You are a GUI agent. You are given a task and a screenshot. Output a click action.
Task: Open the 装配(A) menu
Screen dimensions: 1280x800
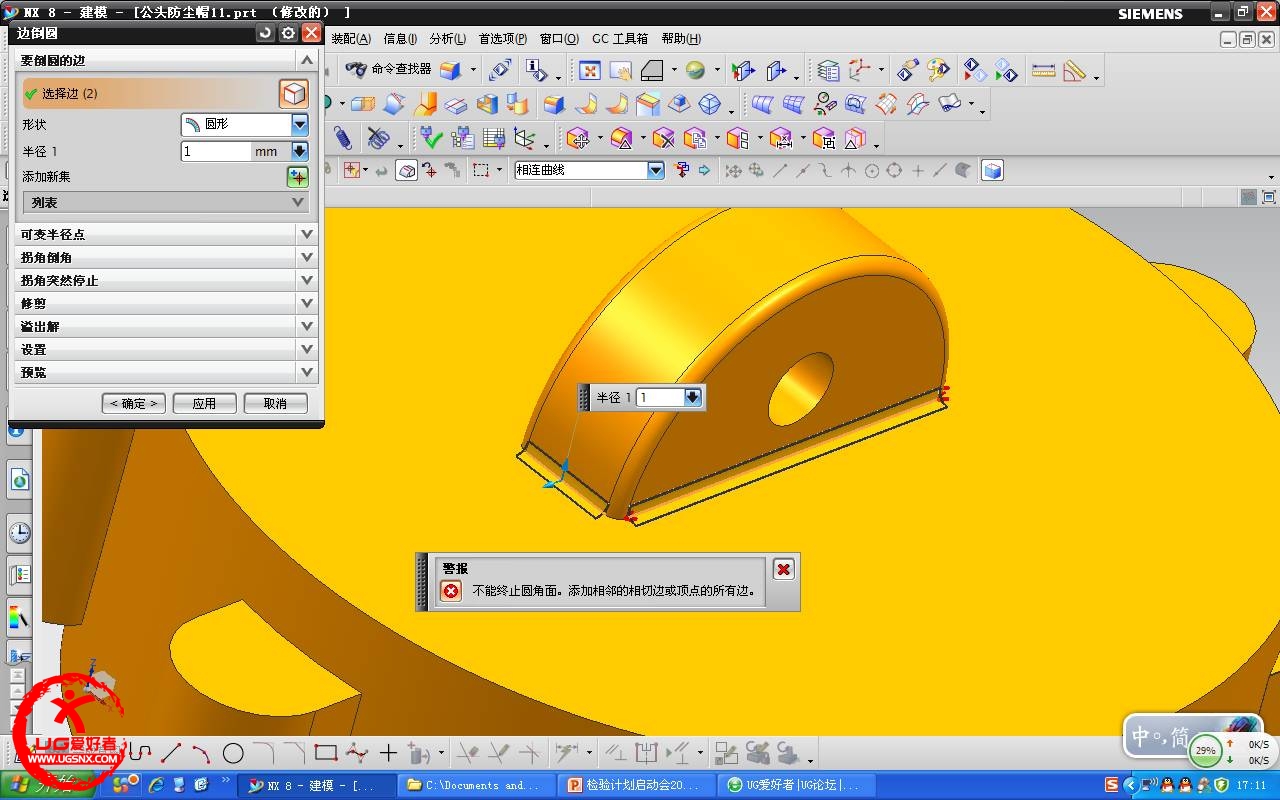pyautogui.click(x=350, y=39)
